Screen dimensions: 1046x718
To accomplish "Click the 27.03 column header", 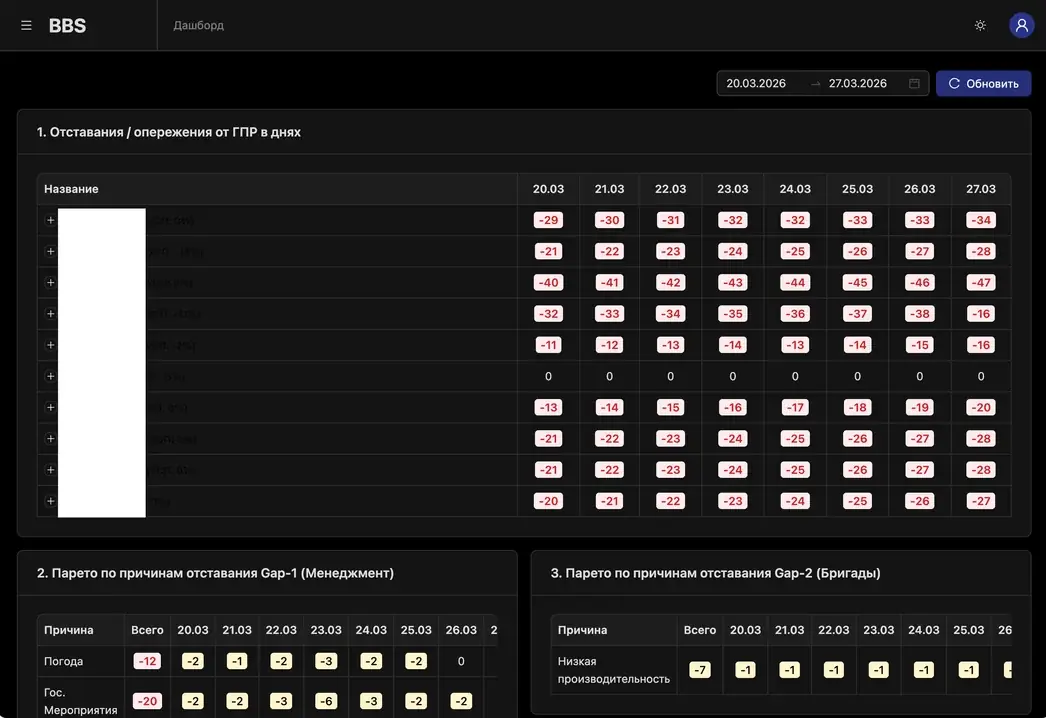I will [x=981, y=189].
